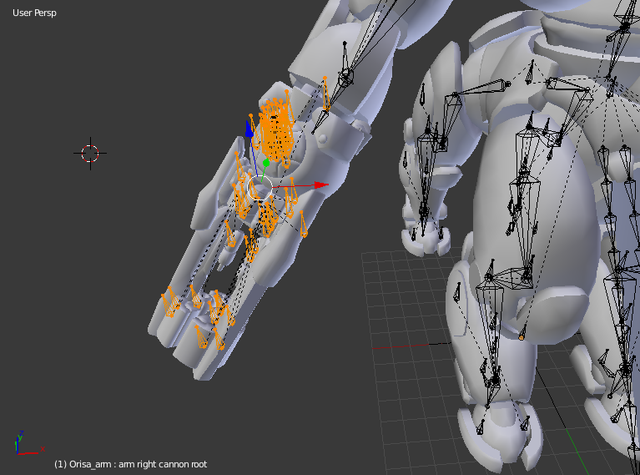640x475 pixels.
Task: Click the white circle at gizmo center
Action: coord(260,188)
